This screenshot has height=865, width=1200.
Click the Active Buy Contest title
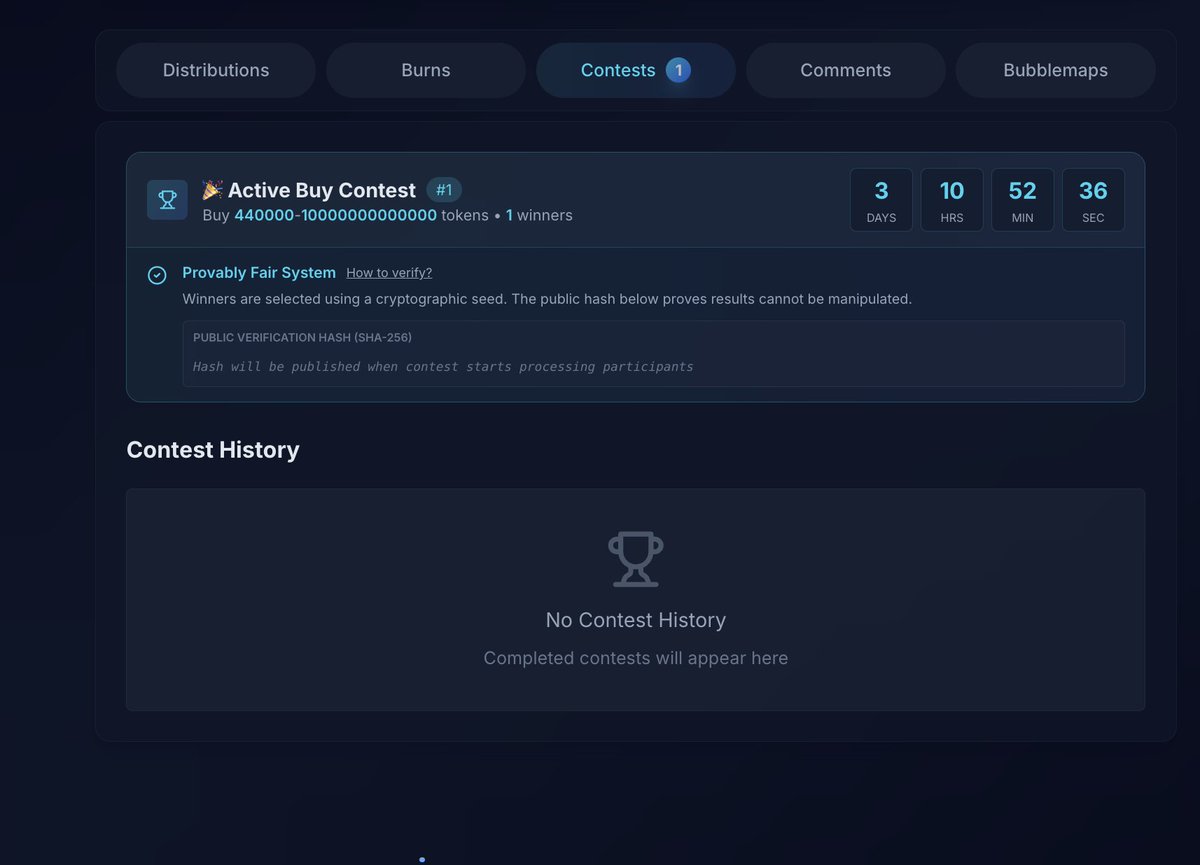322,190
